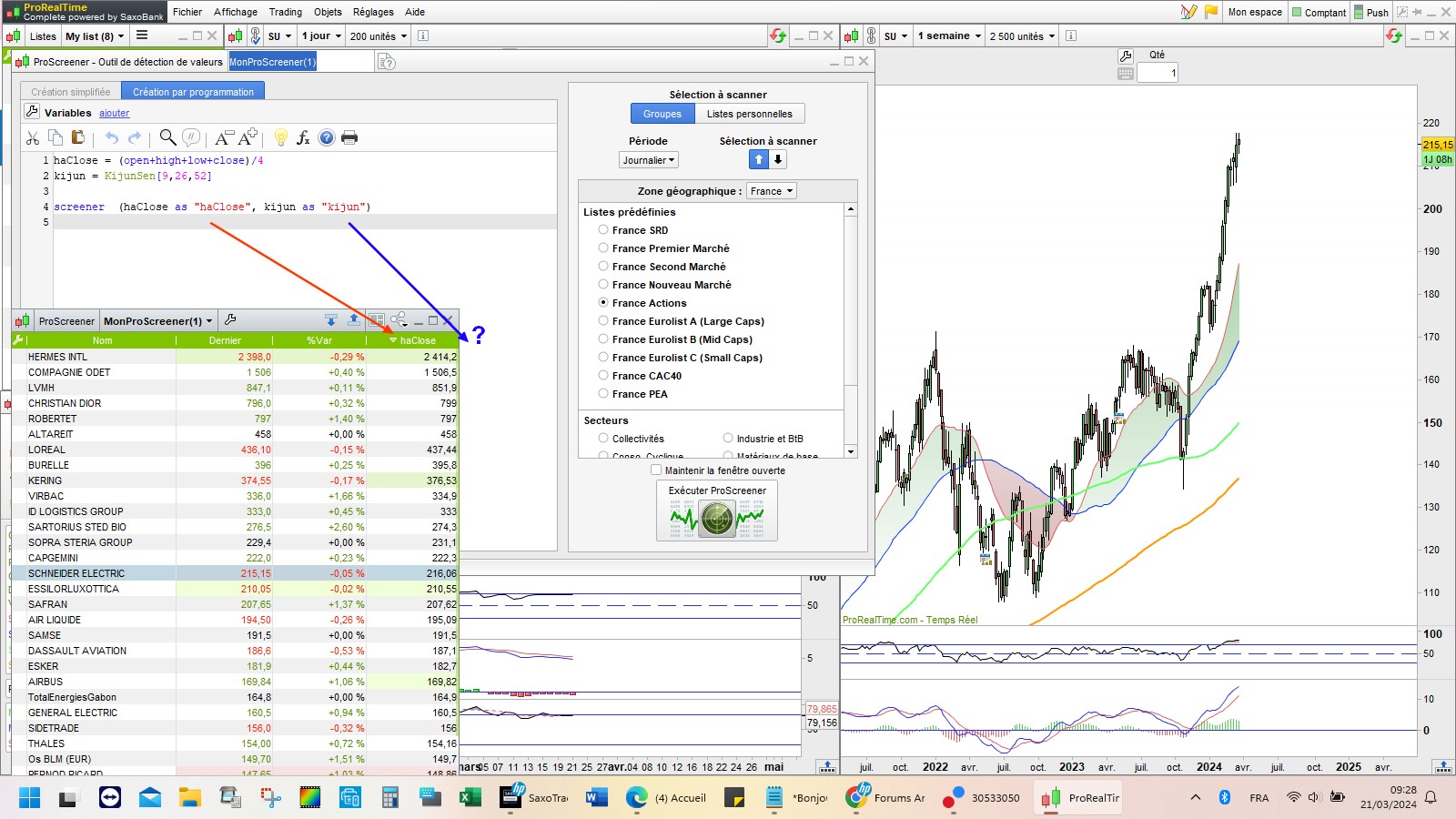Click the Exécuter ProScreener button

point(717,511)
